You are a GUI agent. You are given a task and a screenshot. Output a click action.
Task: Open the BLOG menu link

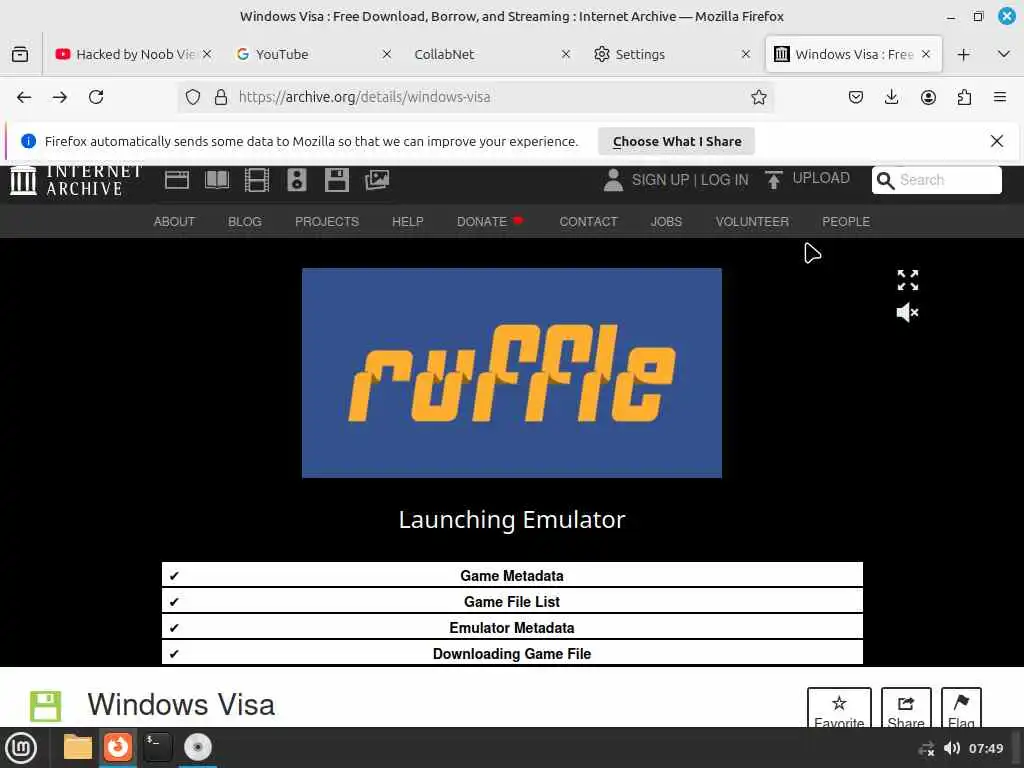pos(245,221)
